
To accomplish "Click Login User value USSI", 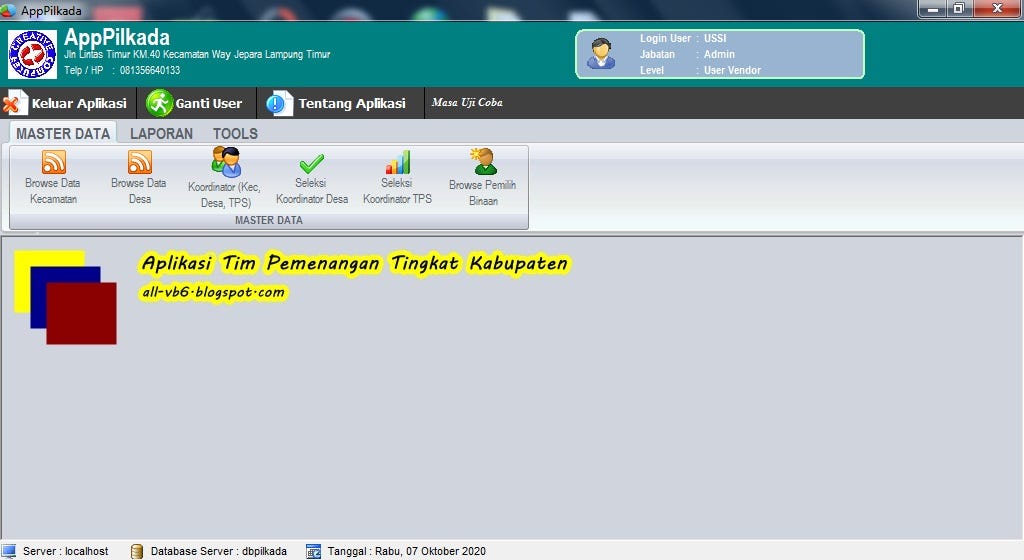I will coord(715,39).
